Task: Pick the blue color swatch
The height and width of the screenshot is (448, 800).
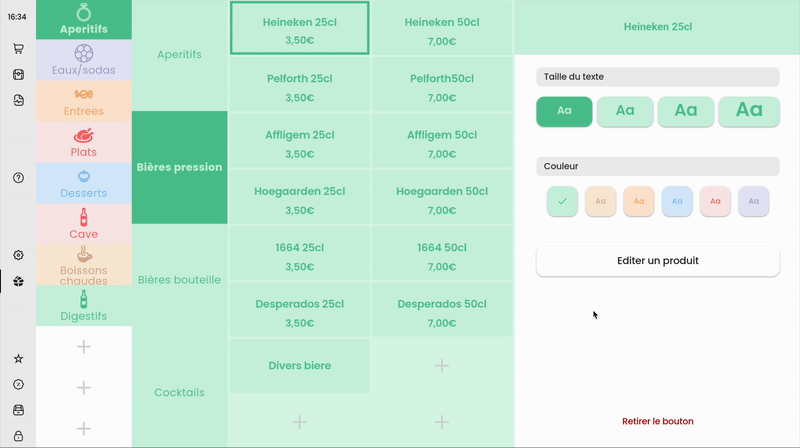Action: click(677, 201)
